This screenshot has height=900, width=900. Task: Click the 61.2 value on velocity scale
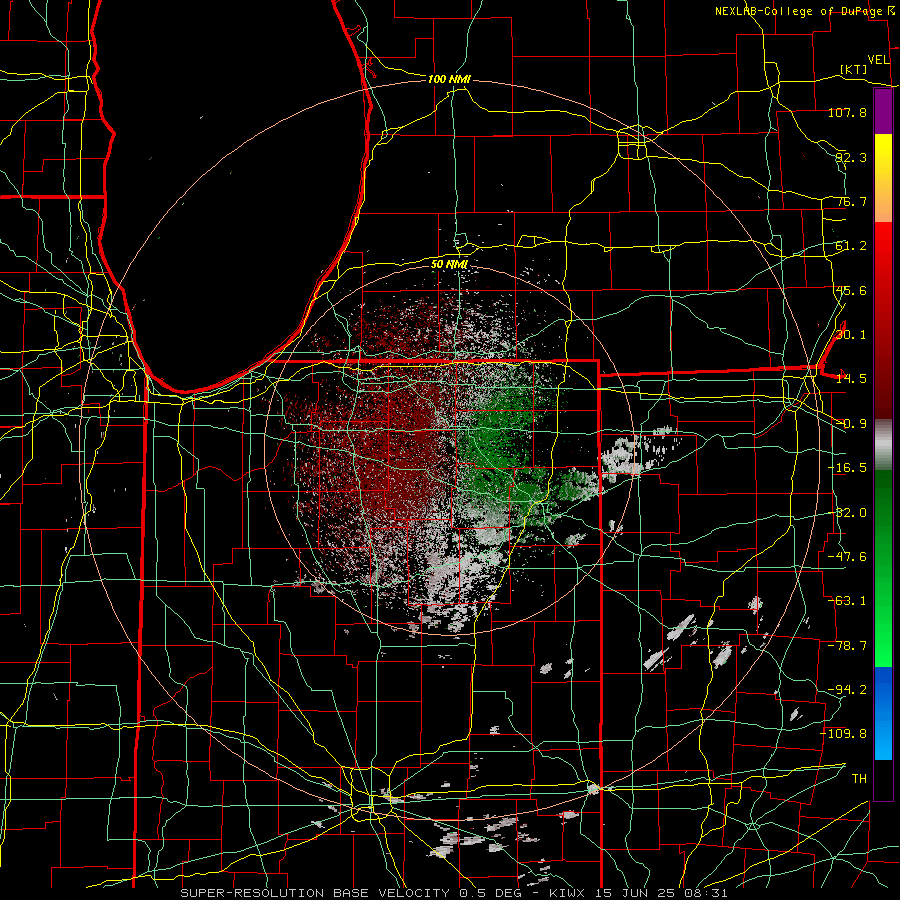coord(851,246)
